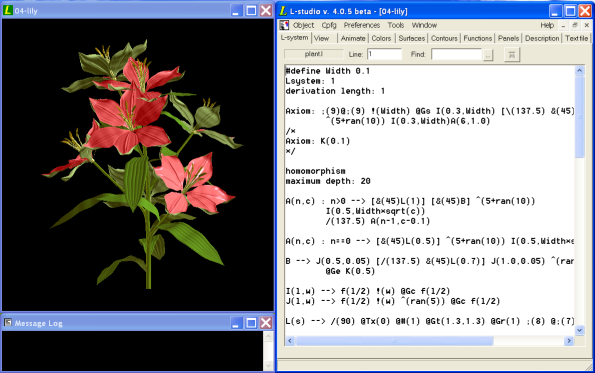Minimize the inner document via menu bar button
Screen dimensions: 595x373
pos(563,25)
